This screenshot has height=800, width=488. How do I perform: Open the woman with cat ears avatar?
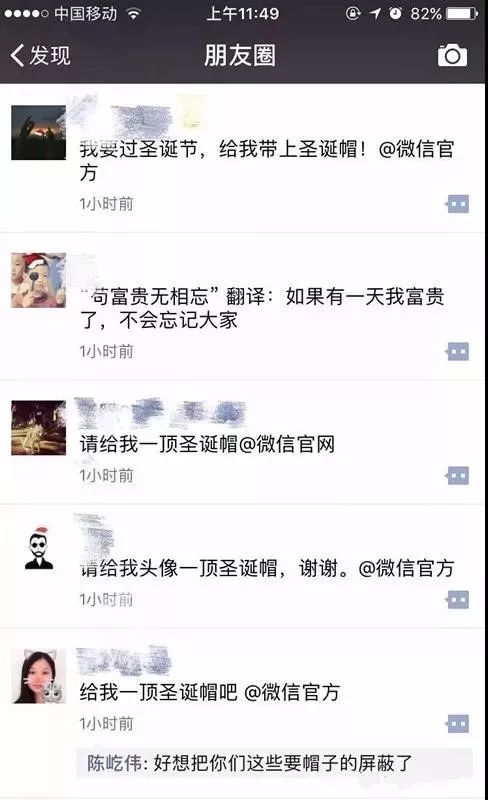pos(39,676)
